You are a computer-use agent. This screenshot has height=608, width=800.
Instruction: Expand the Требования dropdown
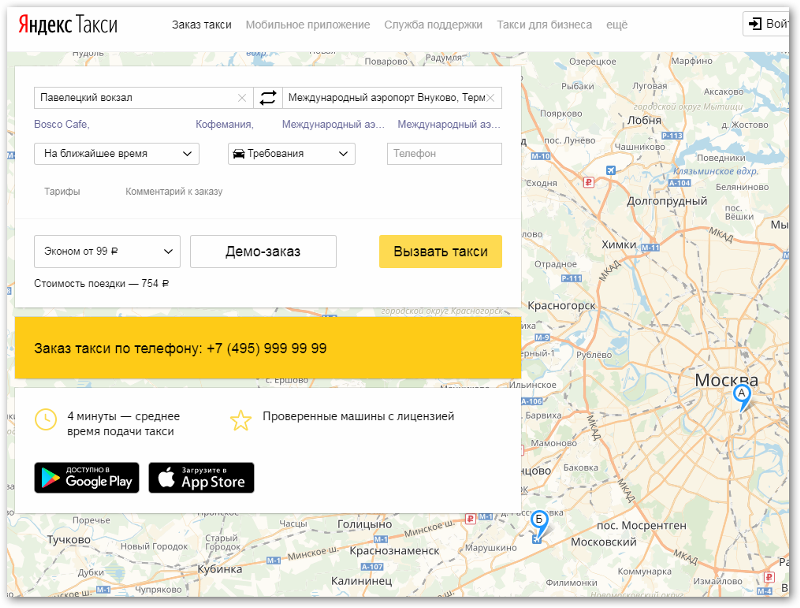pos(291,154)
